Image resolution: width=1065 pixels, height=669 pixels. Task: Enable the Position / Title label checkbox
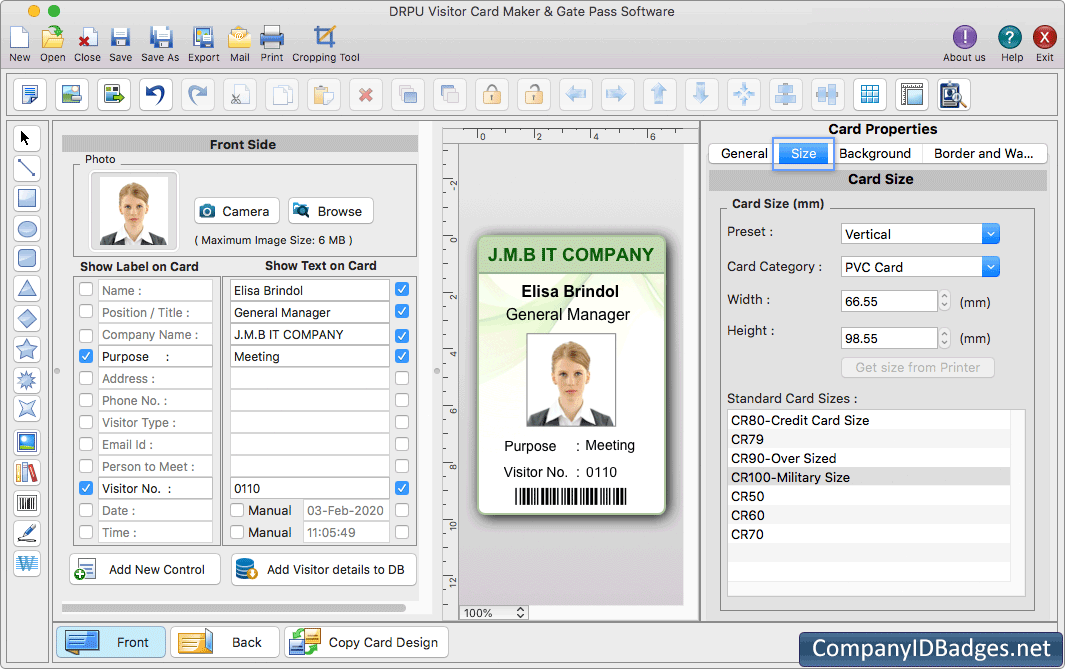point(86,312)
